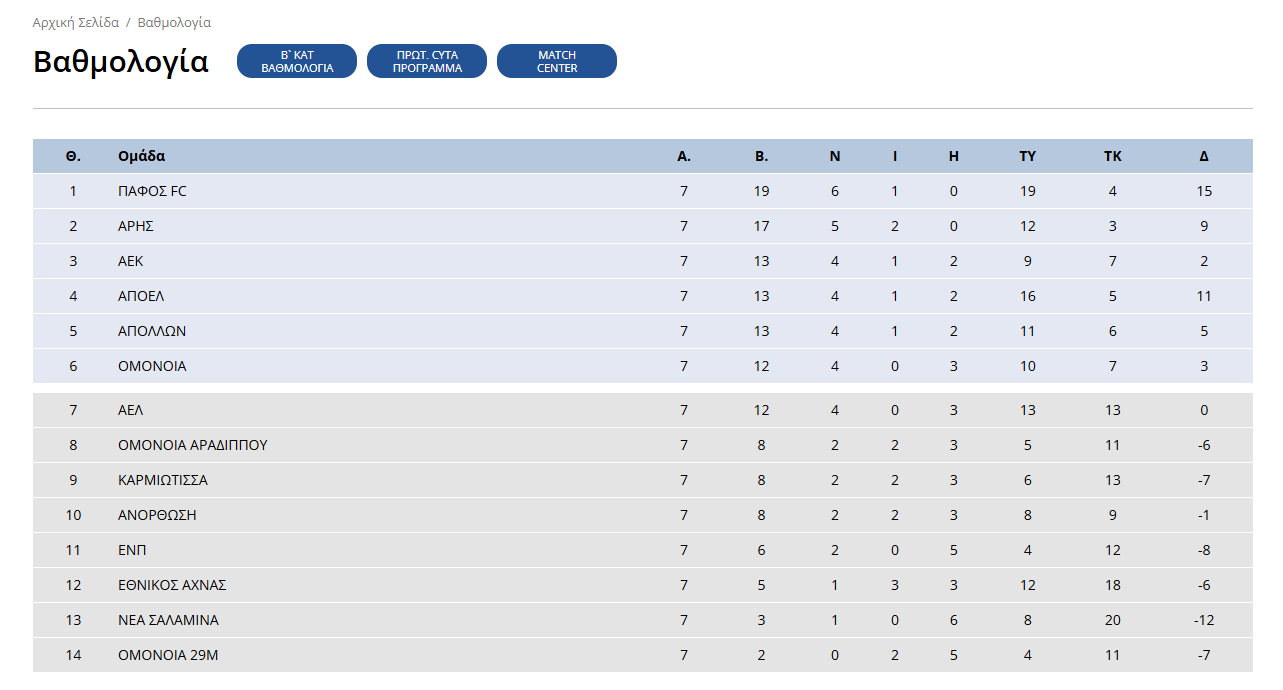This screenshot has width=1283, height=690.
Task: Select the ΕΘΝΙΚΟΣ ΑΧΝΑΣ row
Action: tap(643, 585)
